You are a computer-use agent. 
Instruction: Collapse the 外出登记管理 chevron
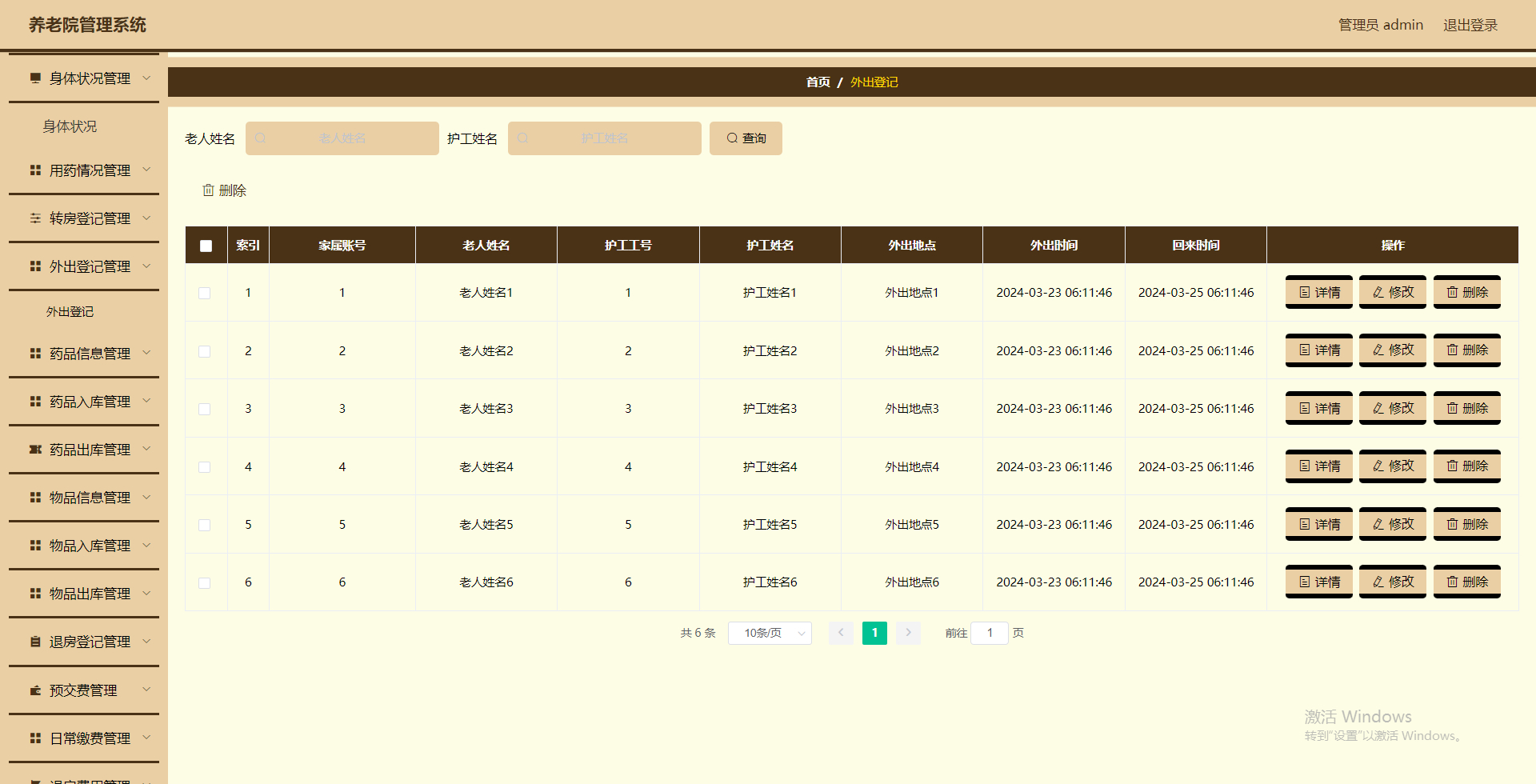tap(146, 266)
